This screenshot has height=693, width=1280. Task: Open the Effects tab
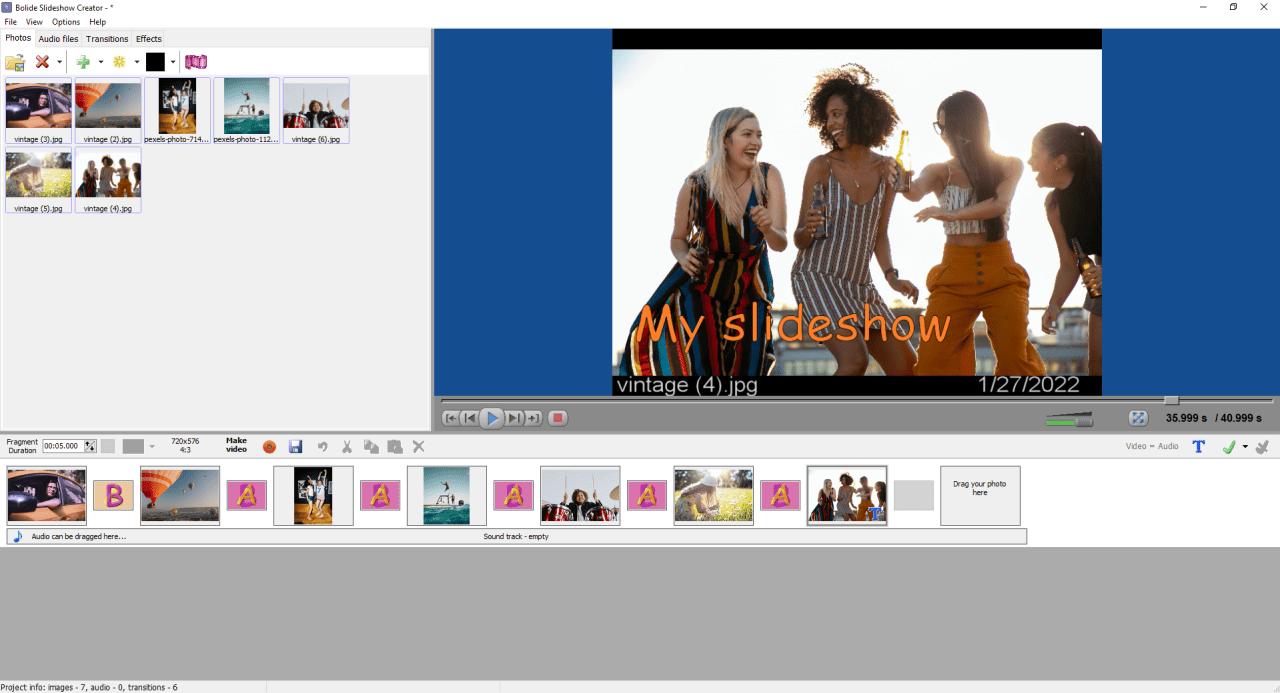pos(149,39)
